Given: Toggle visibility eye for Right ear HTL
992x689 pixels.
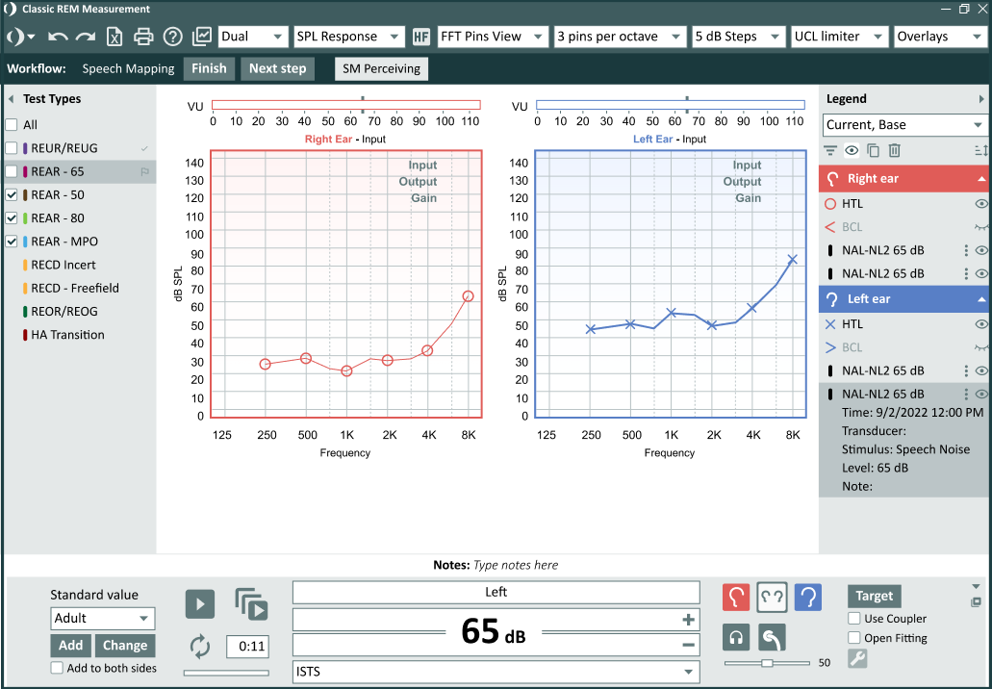Looking at the screenshot, I should tap(981, 204).
